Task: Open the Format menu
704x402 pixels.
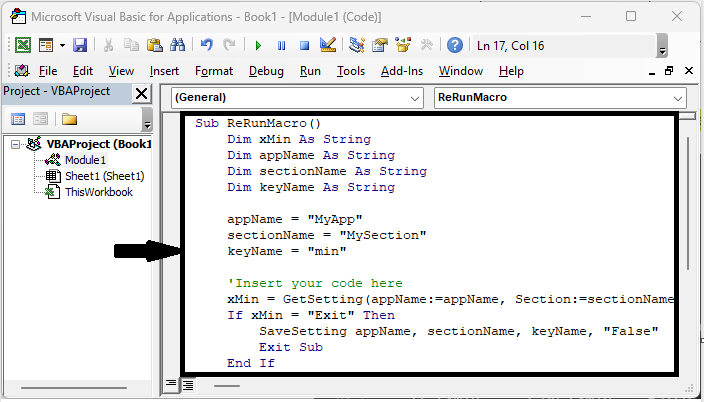Action: 214,71
